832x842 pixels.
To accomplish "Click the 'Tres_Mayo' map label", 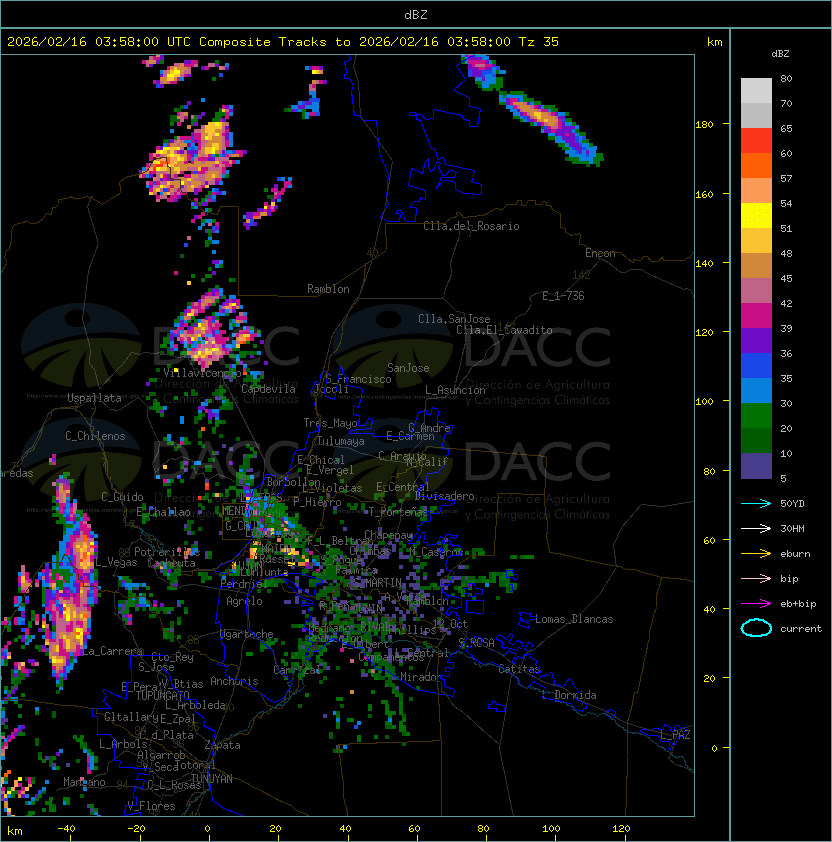I will point(330,423).
